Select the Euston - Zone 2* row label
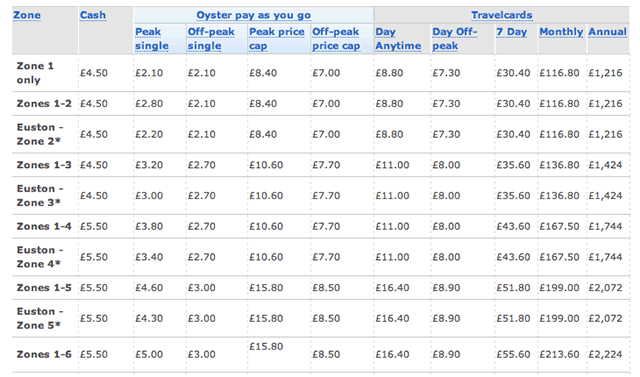The image size is (640, 377). point(40,134)
